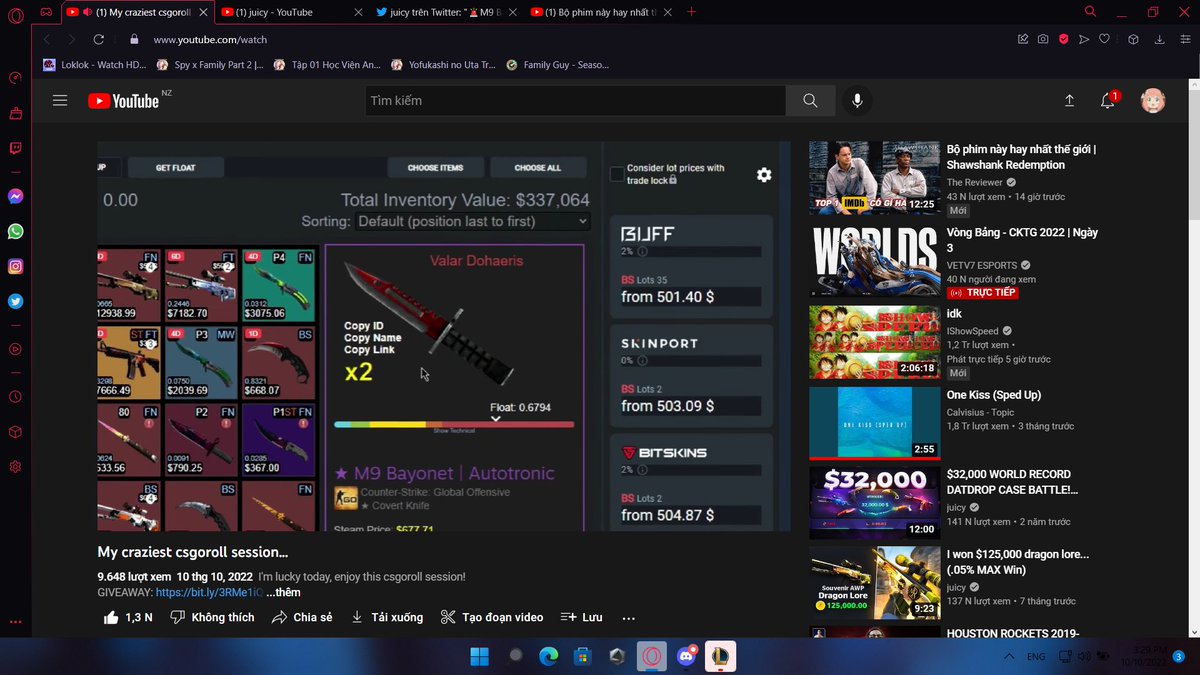Open 'I won $125,000 dragon lore' video

tap(875, 584)
